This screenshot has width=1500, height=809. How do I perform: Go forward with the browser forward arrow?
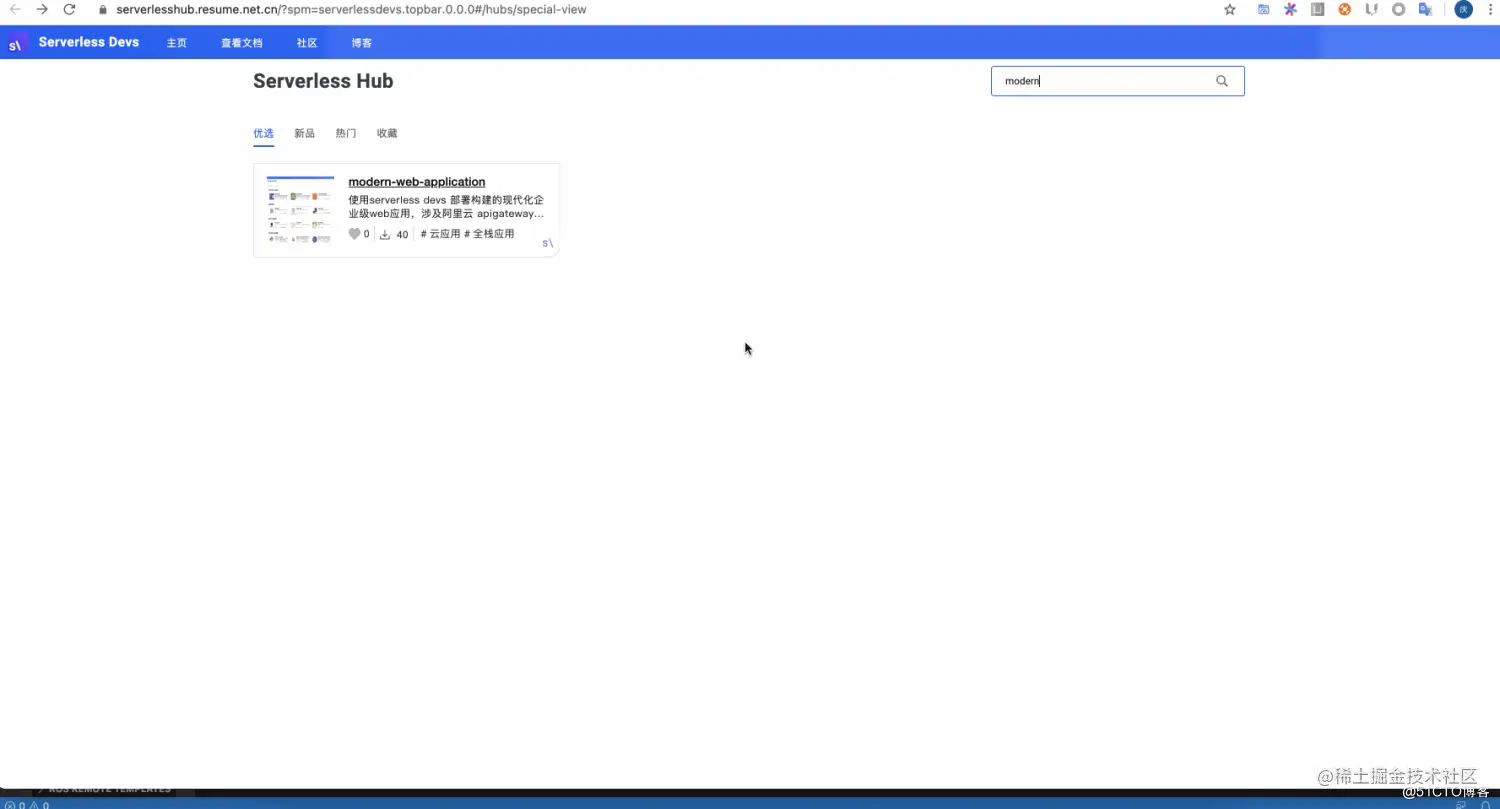pyautogui.click(x=42, y=9)
